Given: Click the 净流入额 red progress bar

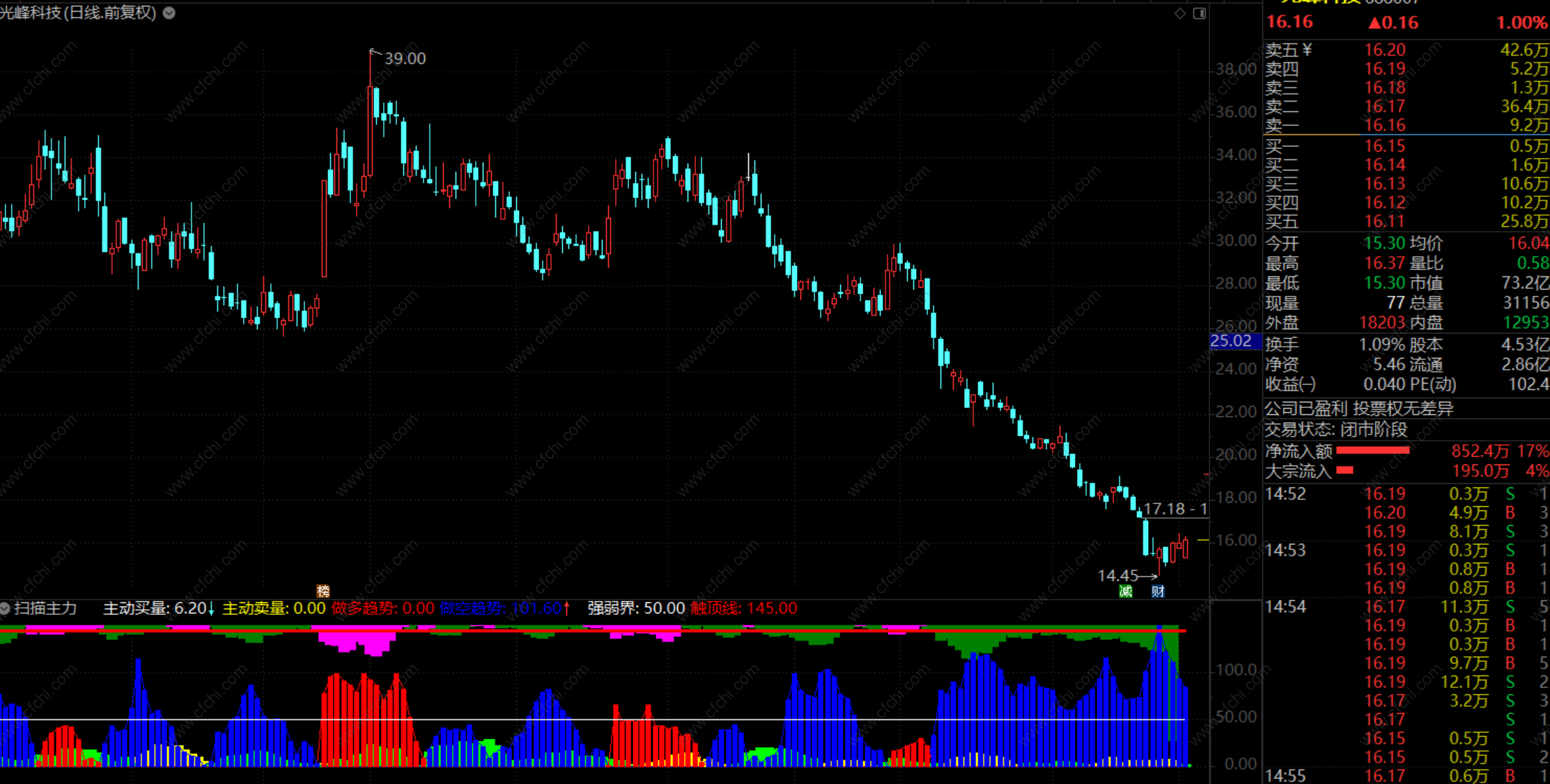Looking at the screenshot, I should pyautogui.click(x=1372, y=450).
